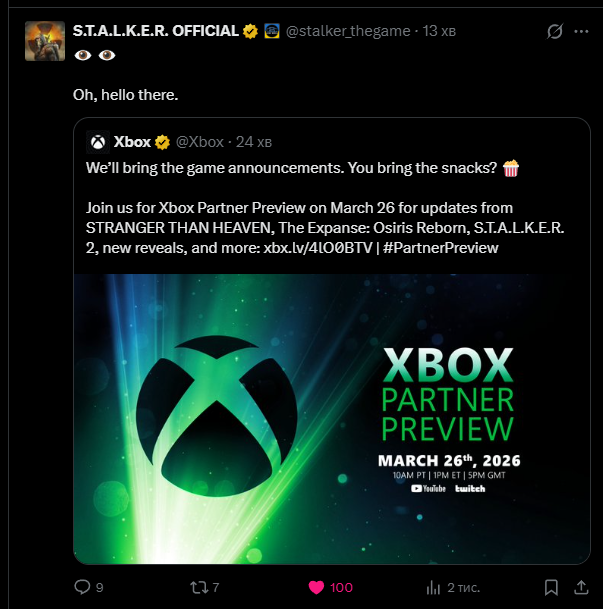
Task: View post analytics bar-chart icon
Action: [x=434, y=587]
